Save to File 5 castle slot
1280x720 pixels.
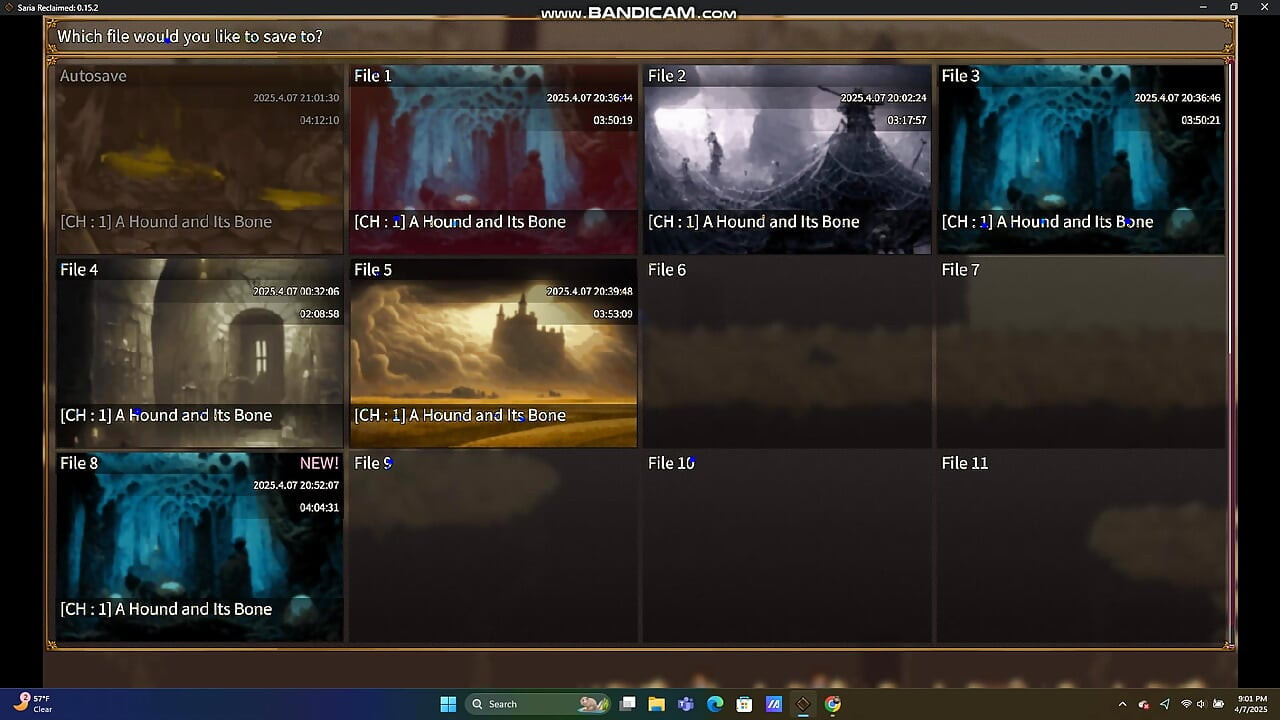(493, 353)
